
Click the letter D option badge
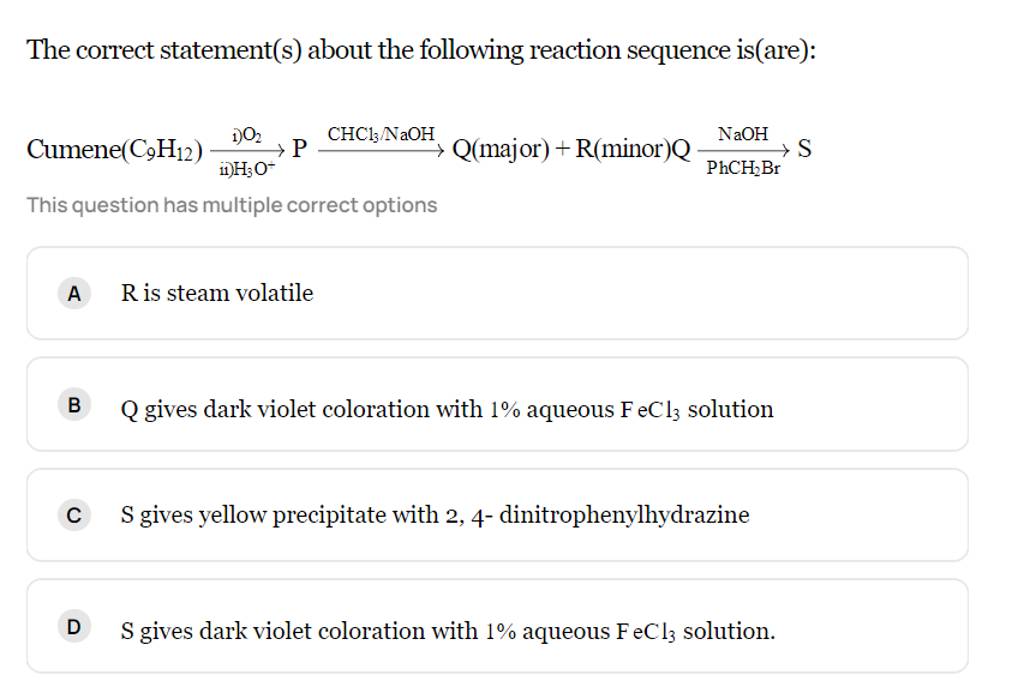72,627
